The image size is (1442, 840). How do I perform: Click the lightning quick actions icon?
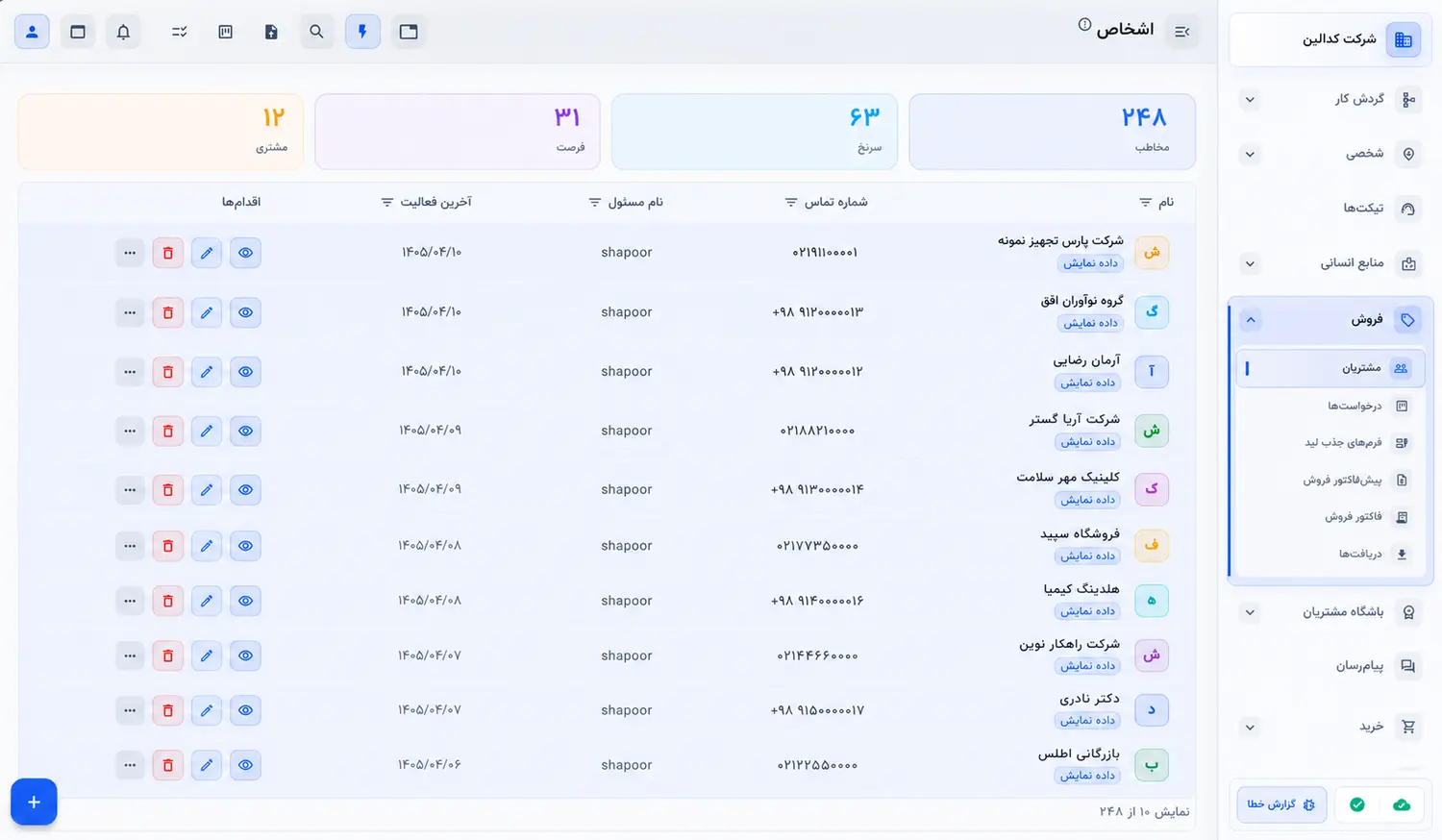pyautogui.click(x=362, y=32)
